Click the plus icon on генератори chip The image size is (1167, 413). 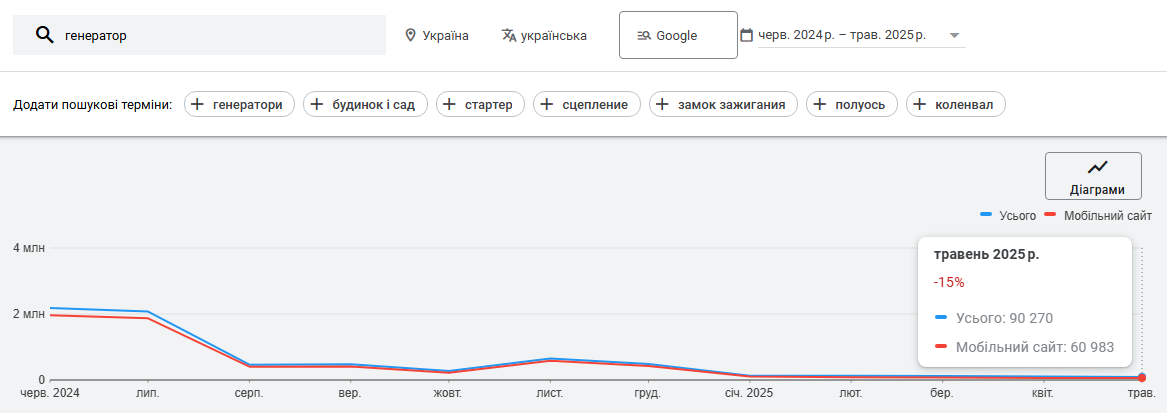(197, 104)
